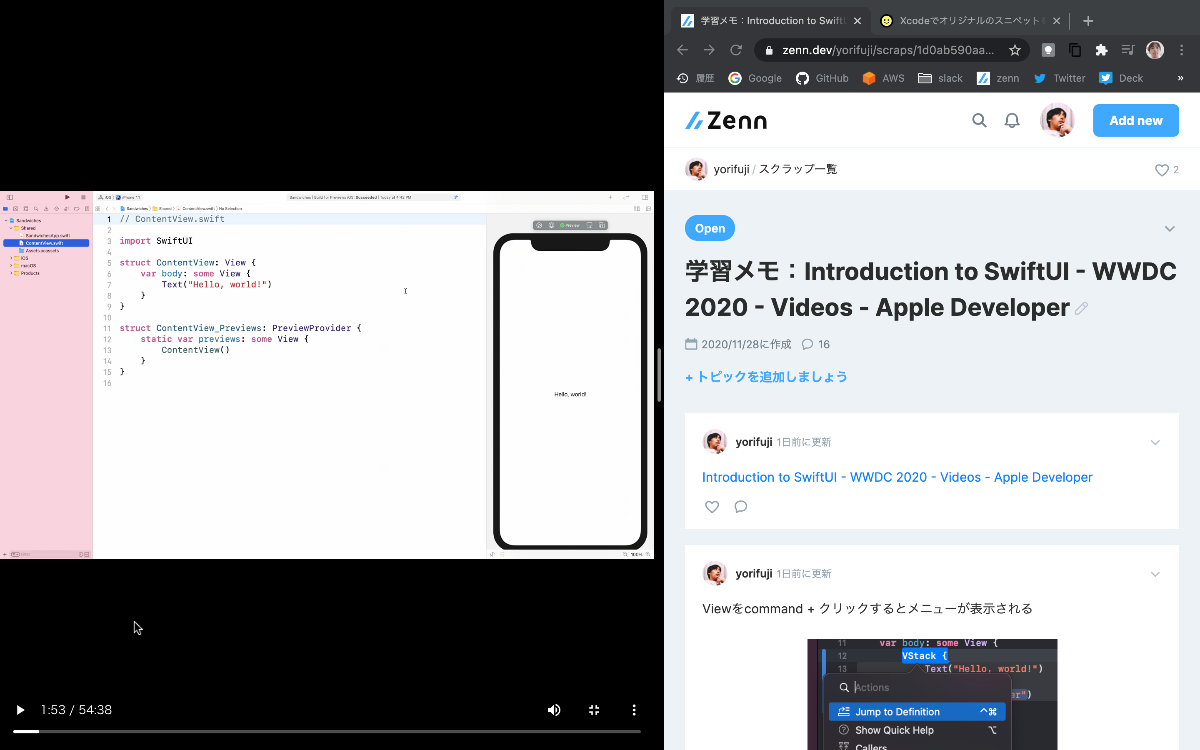Expand the Products folder in video's Xcode navigator
The width and height of the screenshot is (1200, 750).
[12, 273]
